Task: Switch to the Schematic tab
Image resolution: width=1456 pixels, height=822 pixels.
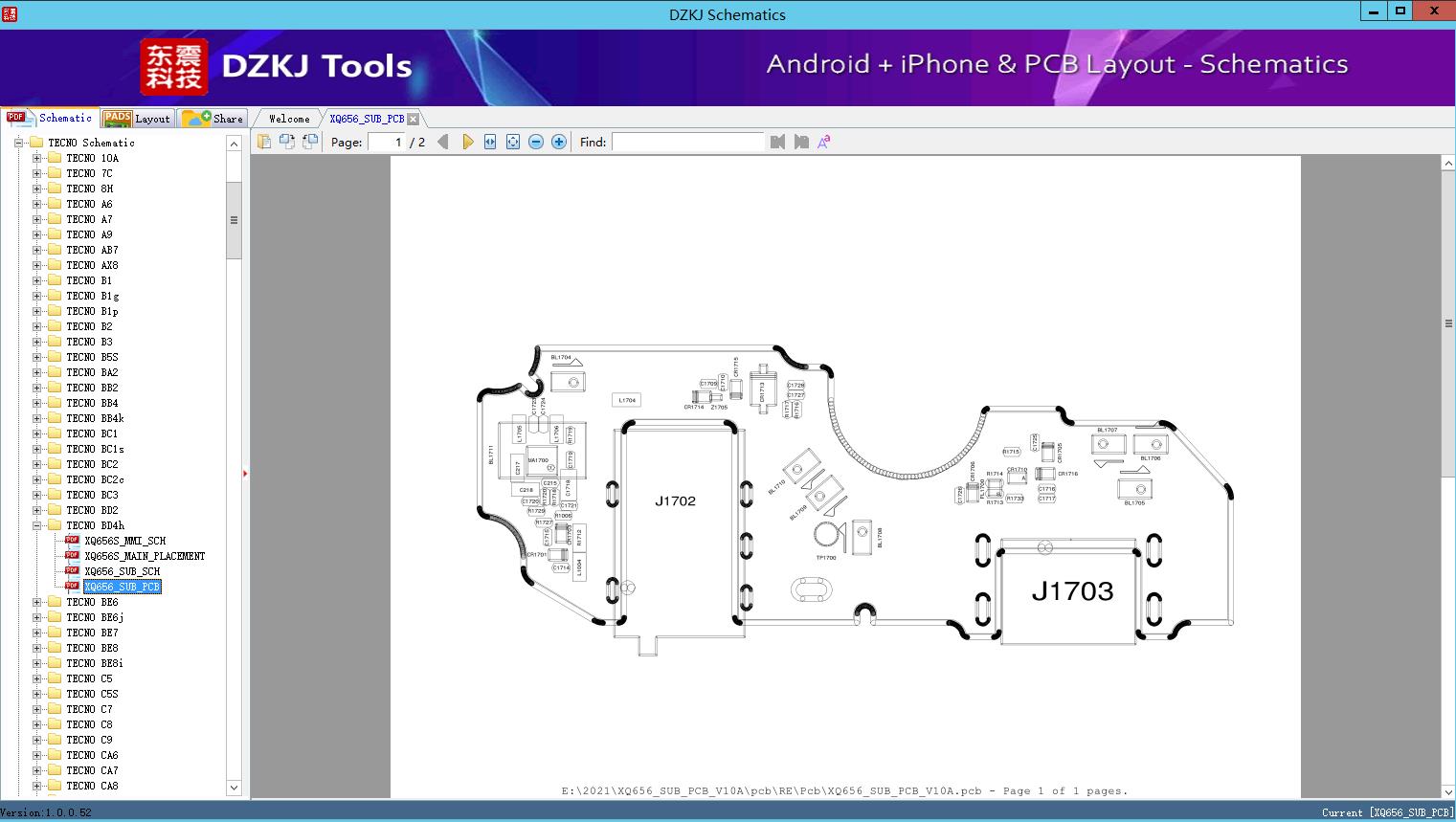Action: pyautogui.click(x=50, y=118)
